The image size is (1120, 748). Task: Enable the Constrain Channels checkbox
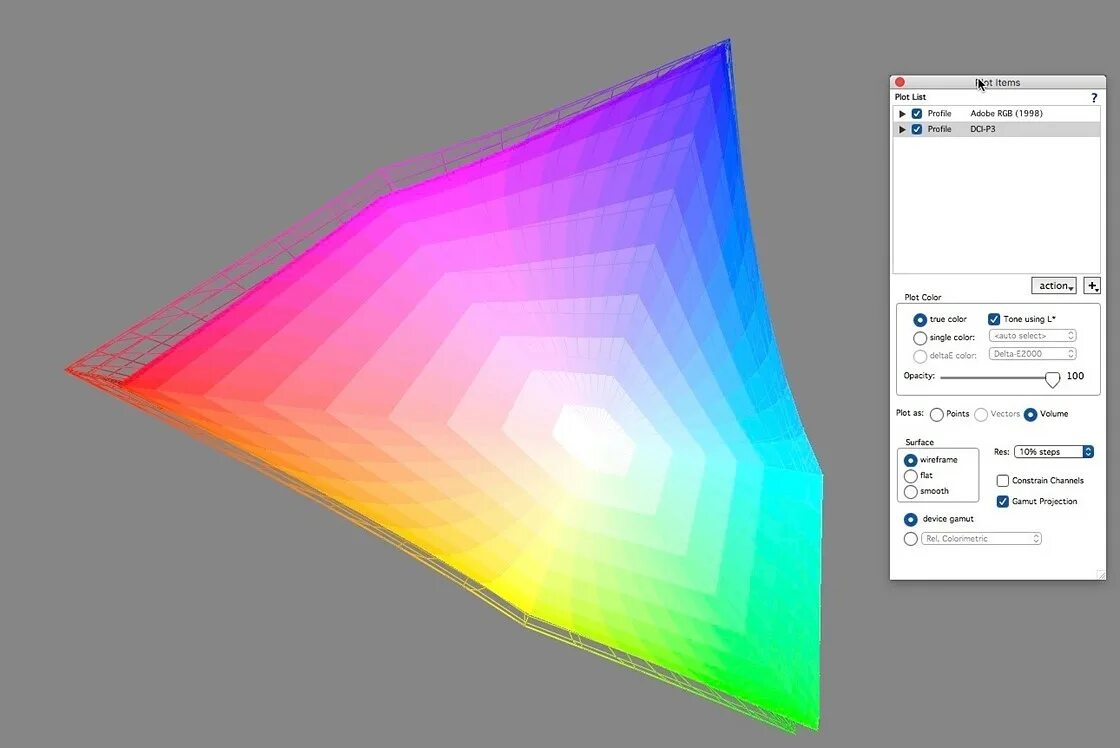(1003, 481)
